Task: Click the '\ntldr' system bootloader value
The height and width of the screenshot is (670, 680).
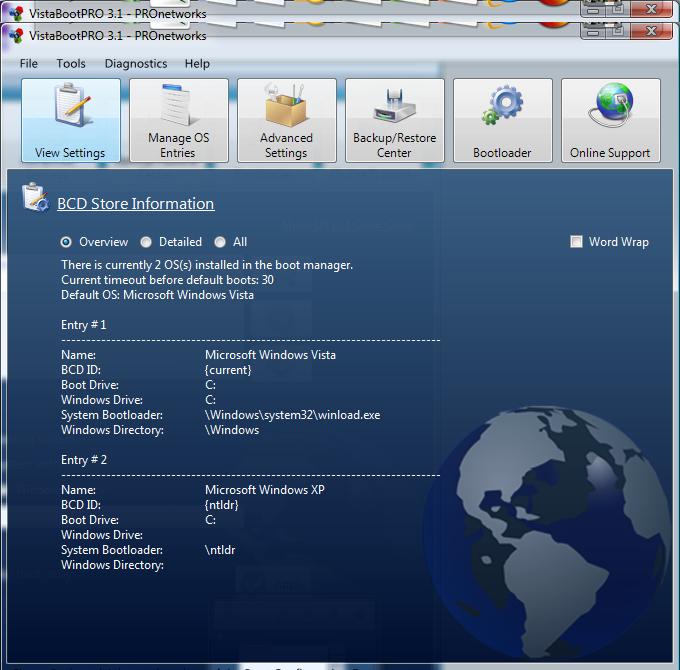Action: coord(220,550)
